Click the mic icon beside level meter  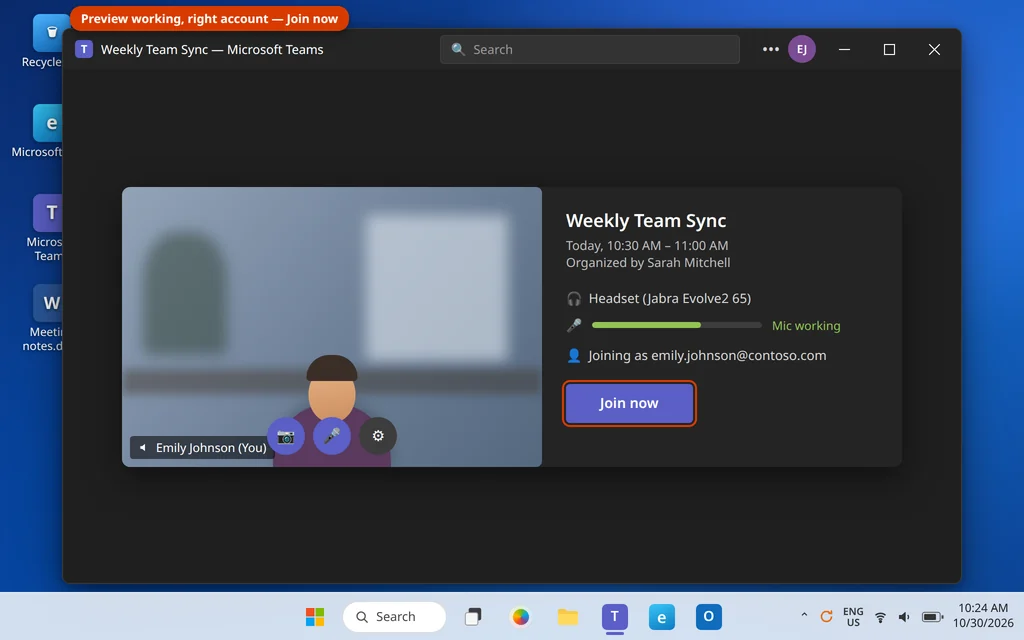click(x=574, y=325)
